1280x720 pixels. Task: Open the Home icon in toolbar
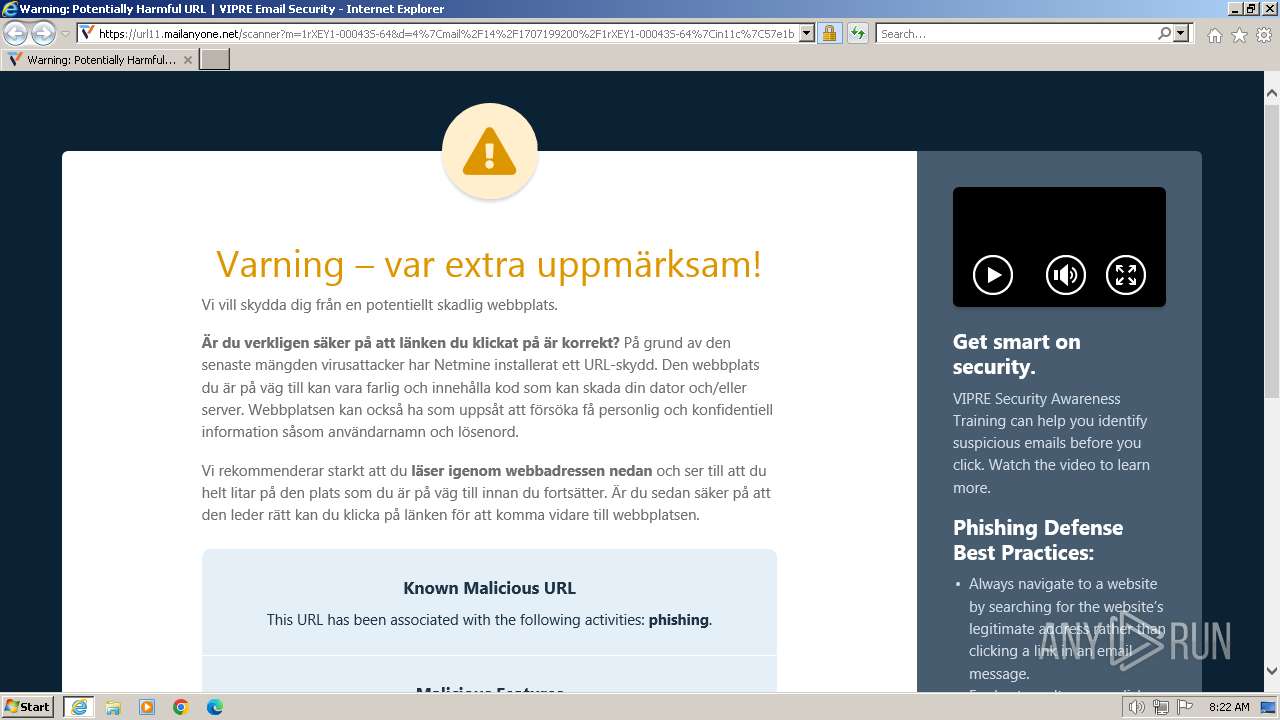1214,35
